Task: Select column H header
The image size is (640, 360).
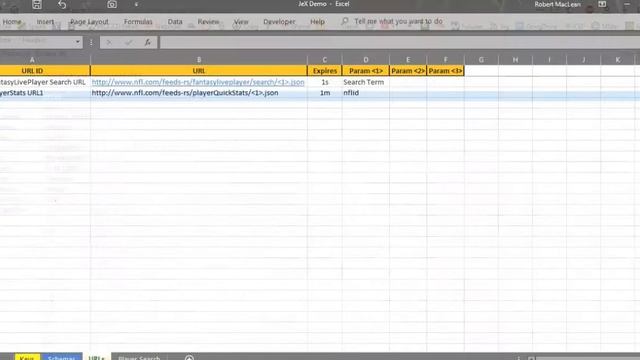Action: click(515, 60)
